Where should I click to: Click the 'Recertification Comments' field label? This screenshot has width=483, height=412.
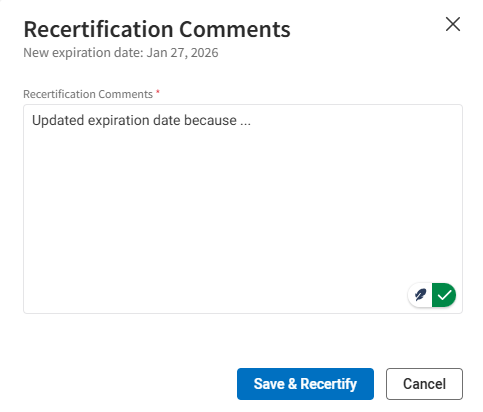tap(88, 94)
